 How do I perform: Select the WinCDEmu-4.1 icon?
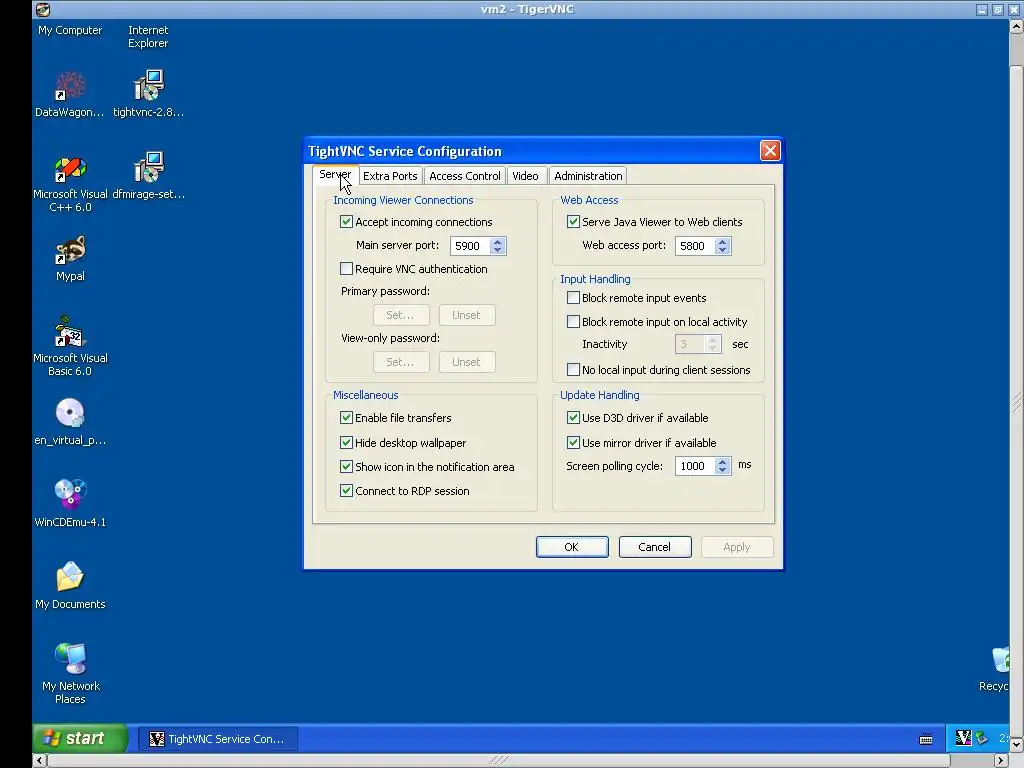coord(70,504)
